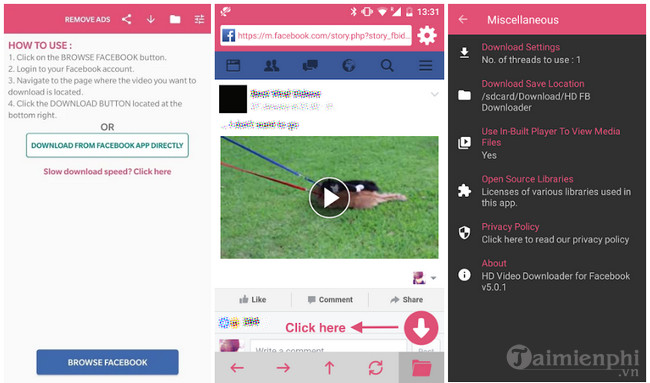This screenshot has height=383, width=650.
Task: Click the media player icon in settings
Action: 464,143
